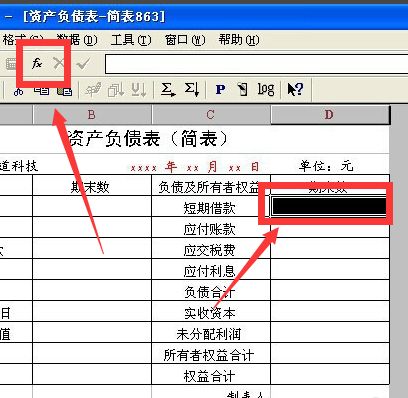Click the 资产负债表（简表）title cell
Image resolution: width=408 pixels, height=398 pixels.
[x=148, y=139]
